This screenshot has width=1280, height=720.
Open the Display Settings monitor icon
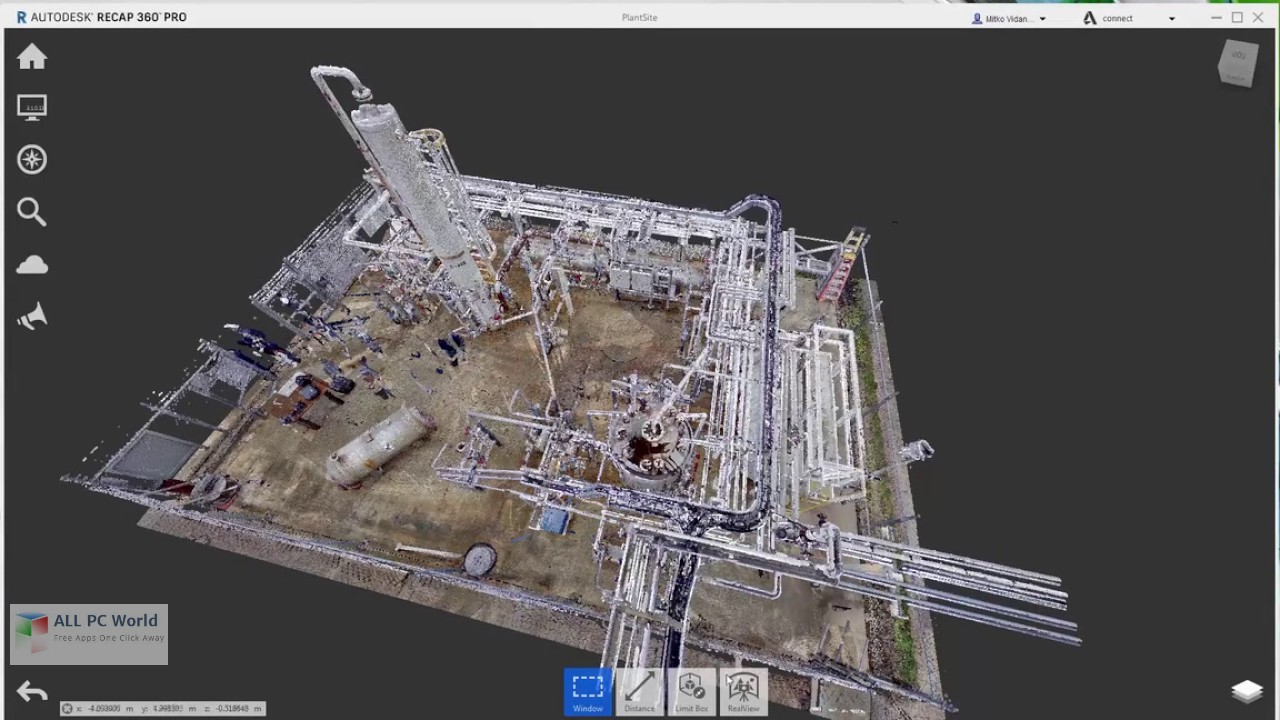pyautogui.click(x=32, y=108)
